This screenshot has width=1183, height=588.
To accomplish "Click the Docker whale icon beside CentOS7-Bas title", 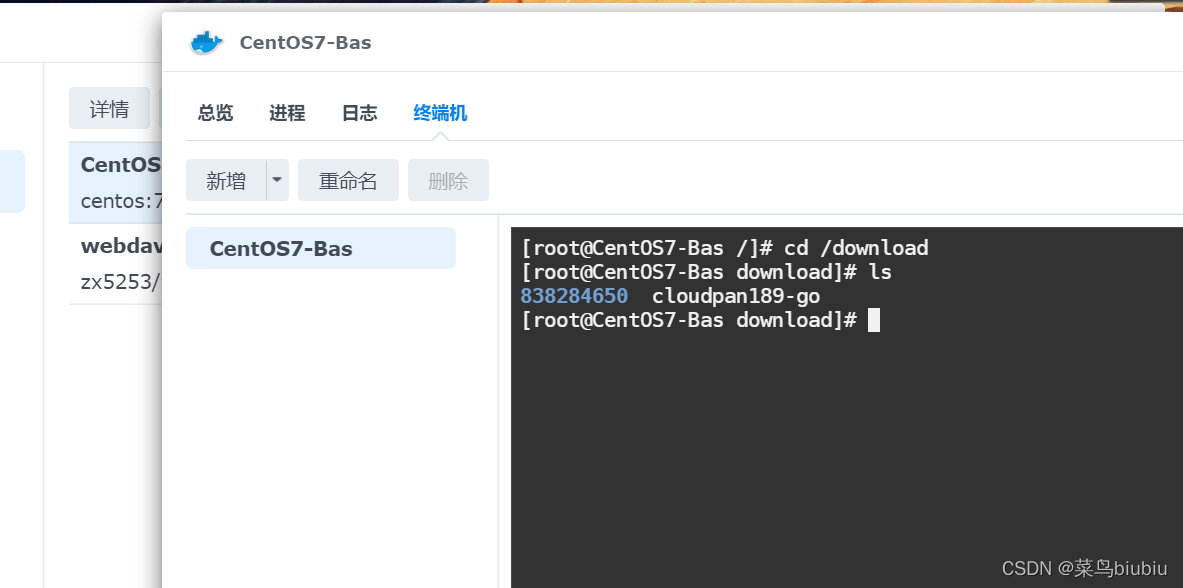I will pyautogui.click(x=205, y=42).
